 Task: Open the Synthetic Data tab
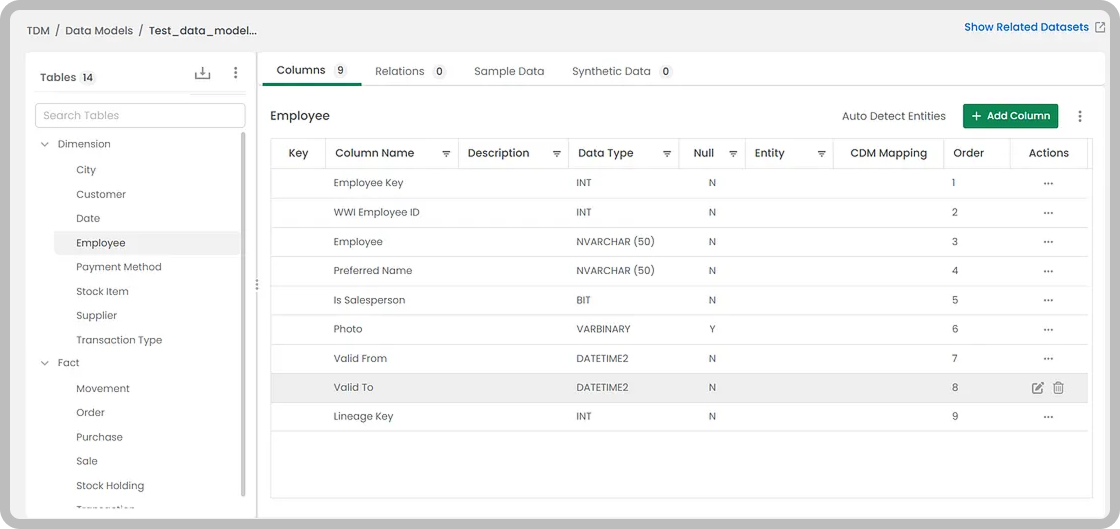[x=621, y=71]
